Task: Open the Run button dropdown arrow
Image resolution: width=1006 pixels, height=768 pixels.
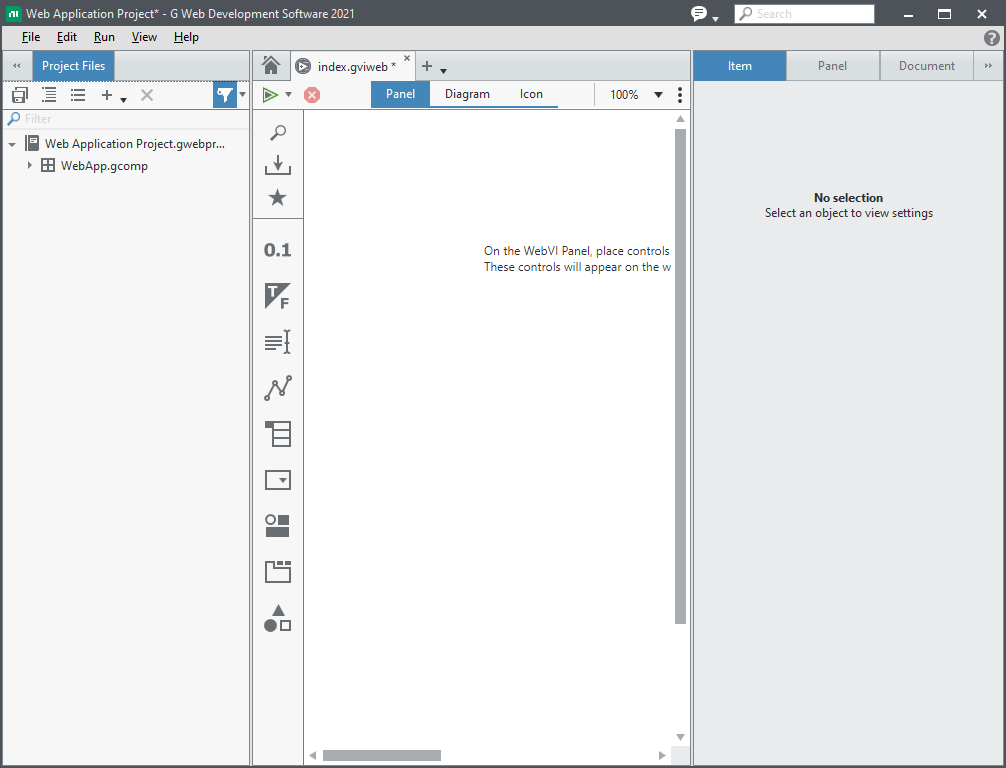Action: 289,95
